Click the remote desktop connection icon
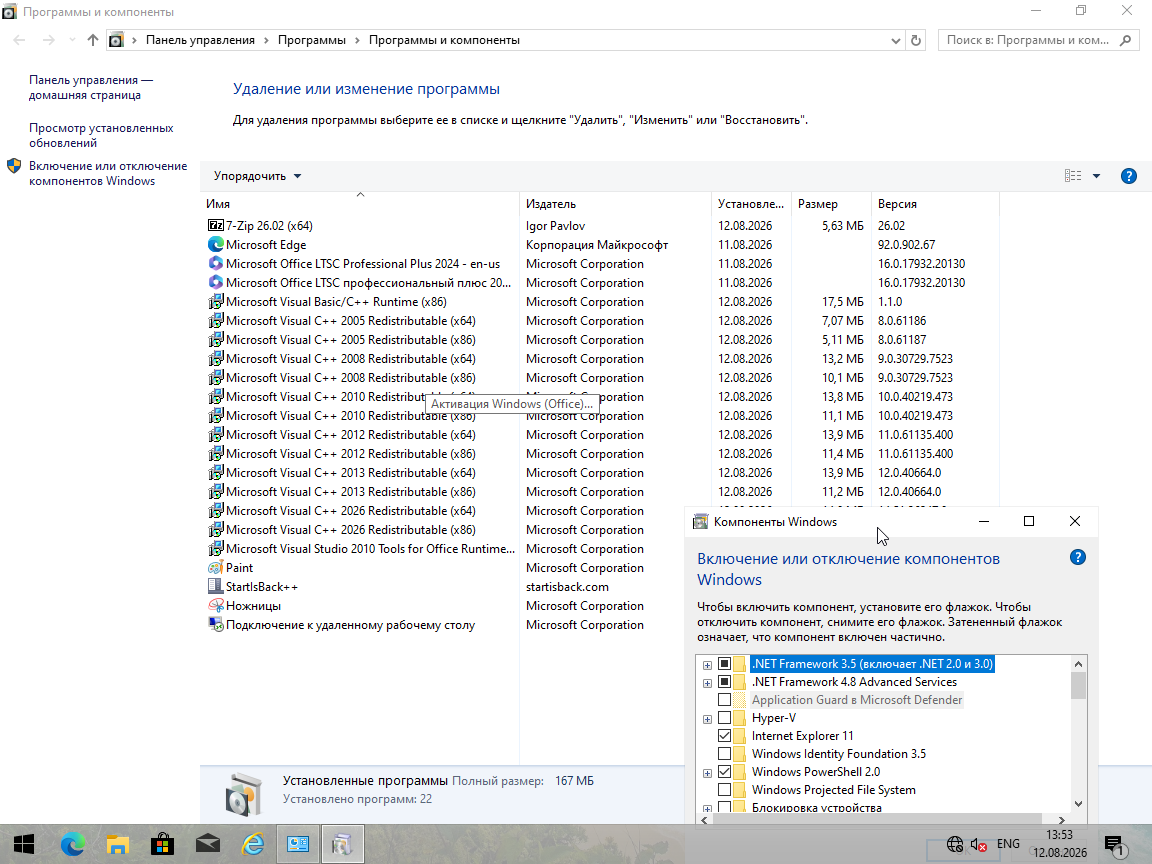This screenshot has width=1152, height=864. tap(215, 624)
